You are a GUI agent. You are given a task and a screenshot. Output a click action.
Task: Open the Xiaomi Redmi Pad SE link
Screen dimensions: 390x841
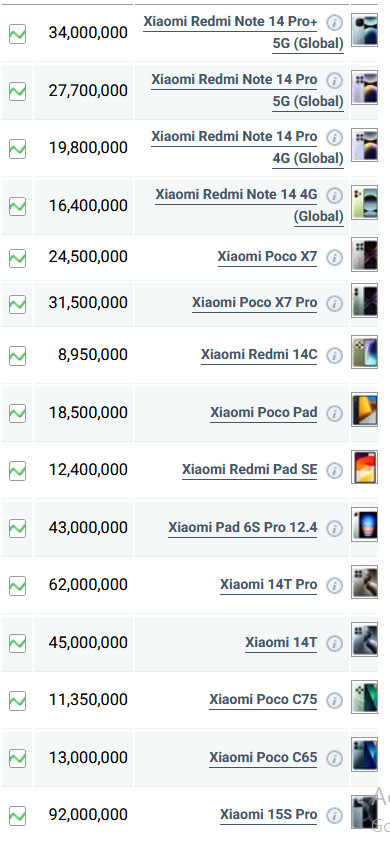click(x=249, y=470)
